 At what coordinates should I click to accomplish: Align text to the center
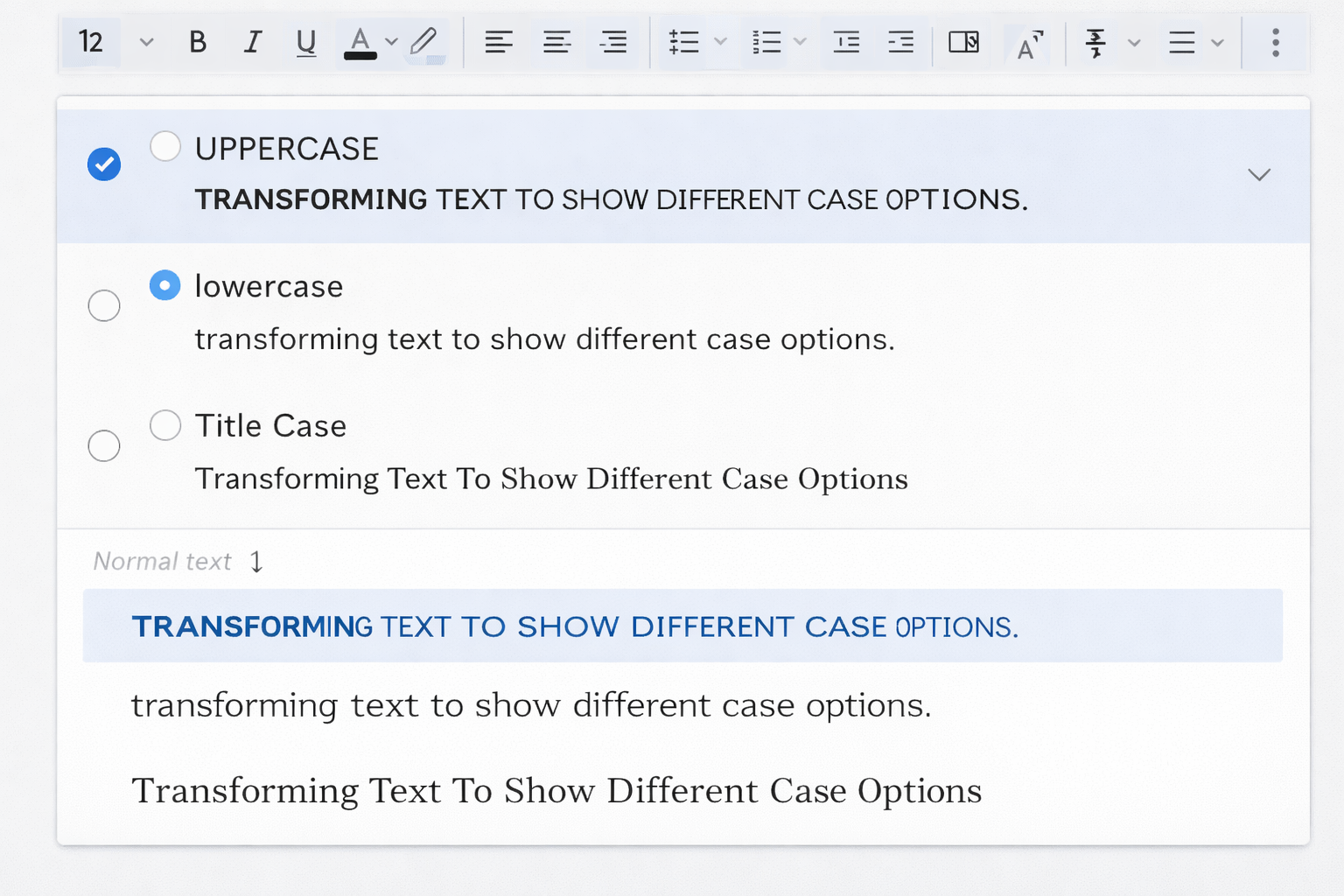[556, 42]
